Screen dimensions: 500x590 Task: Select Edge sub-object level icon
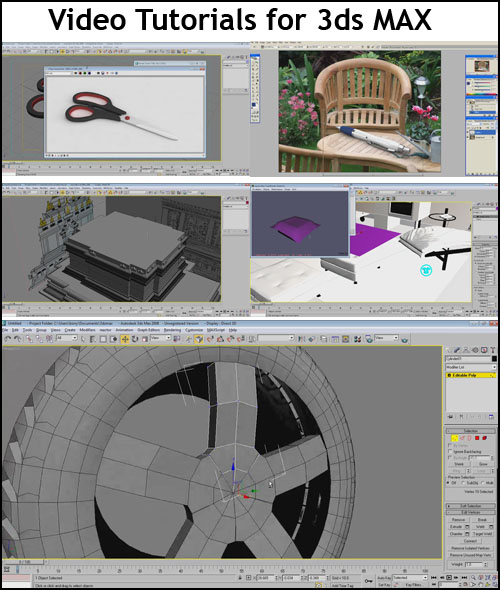(x=462, y=438)
